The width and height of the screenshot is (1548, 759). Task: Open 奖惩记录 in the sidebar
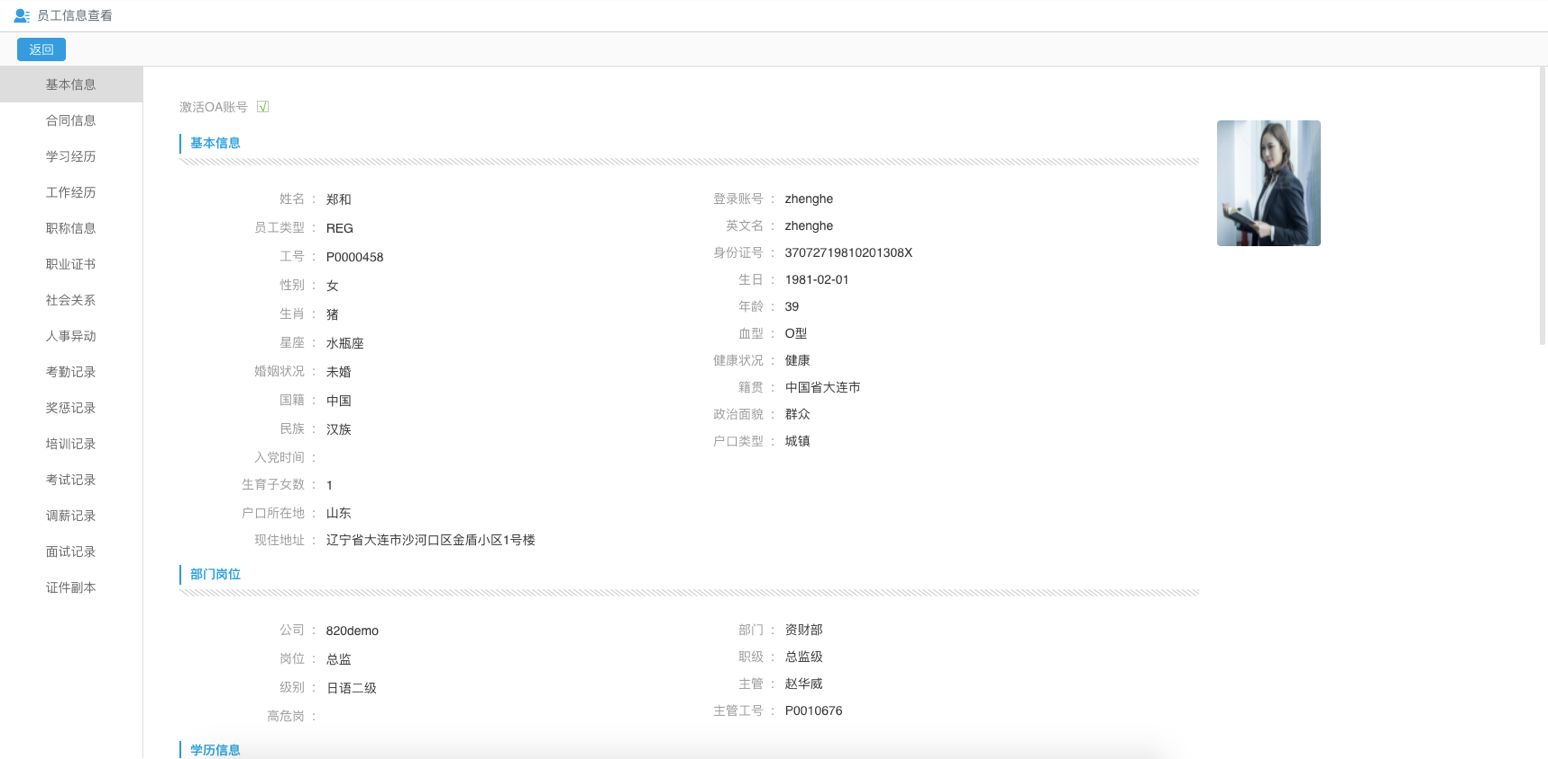71,408
